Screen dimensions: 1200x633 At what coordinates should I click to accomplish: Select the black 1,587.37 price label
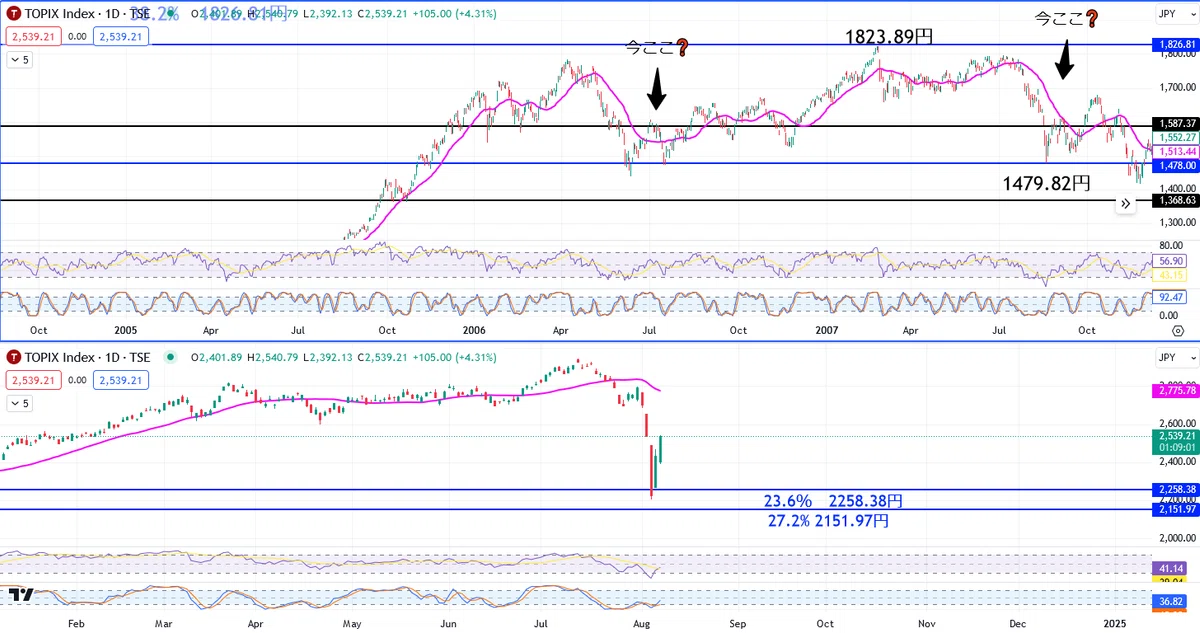pos(1175,123)
